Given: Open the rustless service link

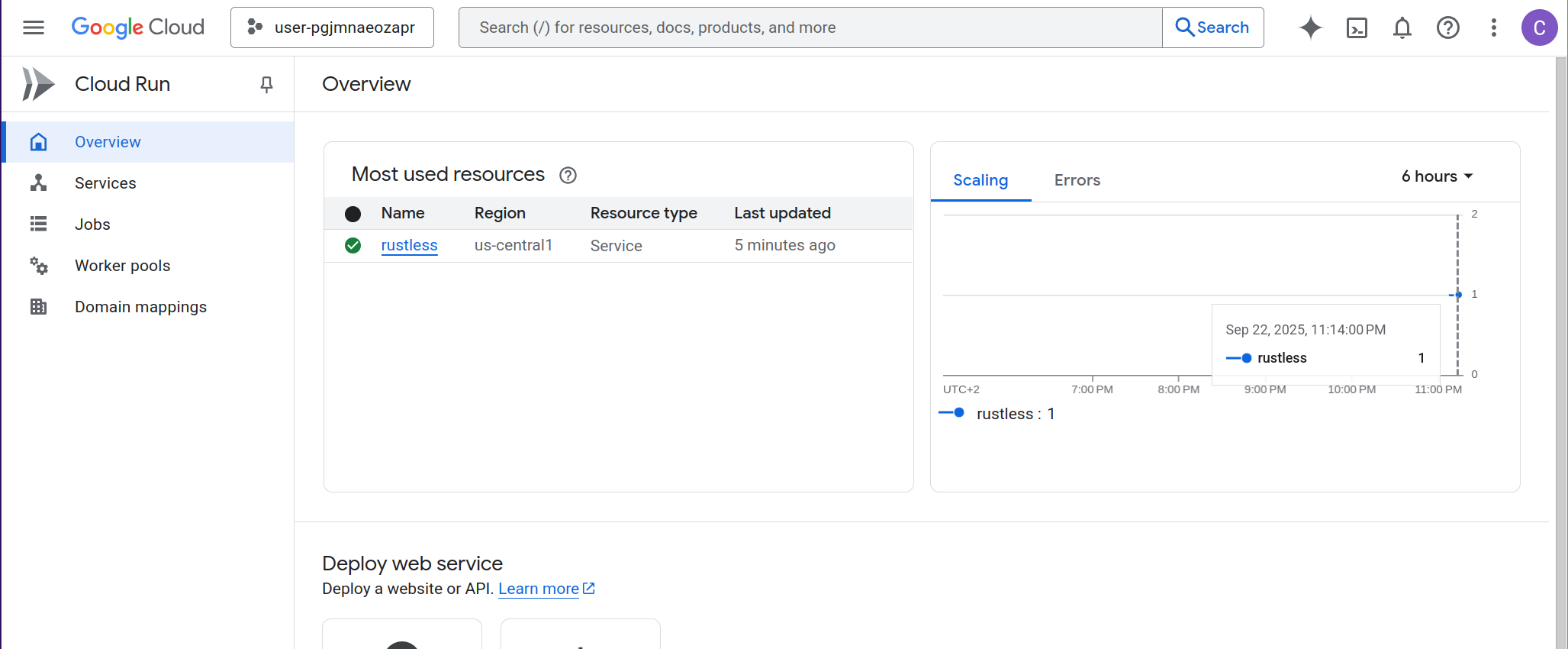Looking at the screenshot, I should pyautogui.click(x=409, y=245).
